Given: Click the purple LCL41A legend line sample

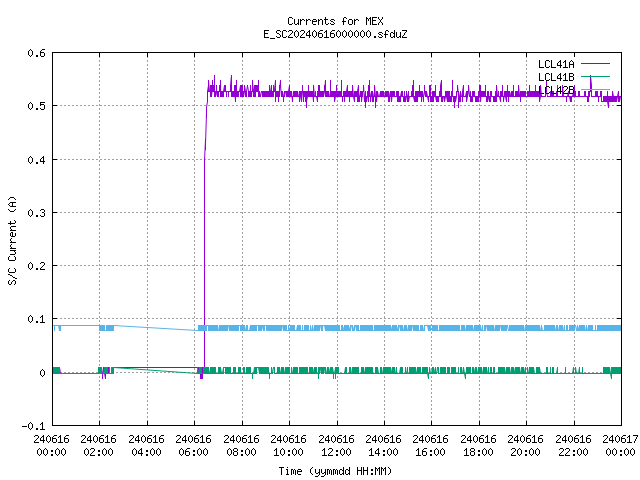Looking at the screenshot, I should (x=595, y=64).
